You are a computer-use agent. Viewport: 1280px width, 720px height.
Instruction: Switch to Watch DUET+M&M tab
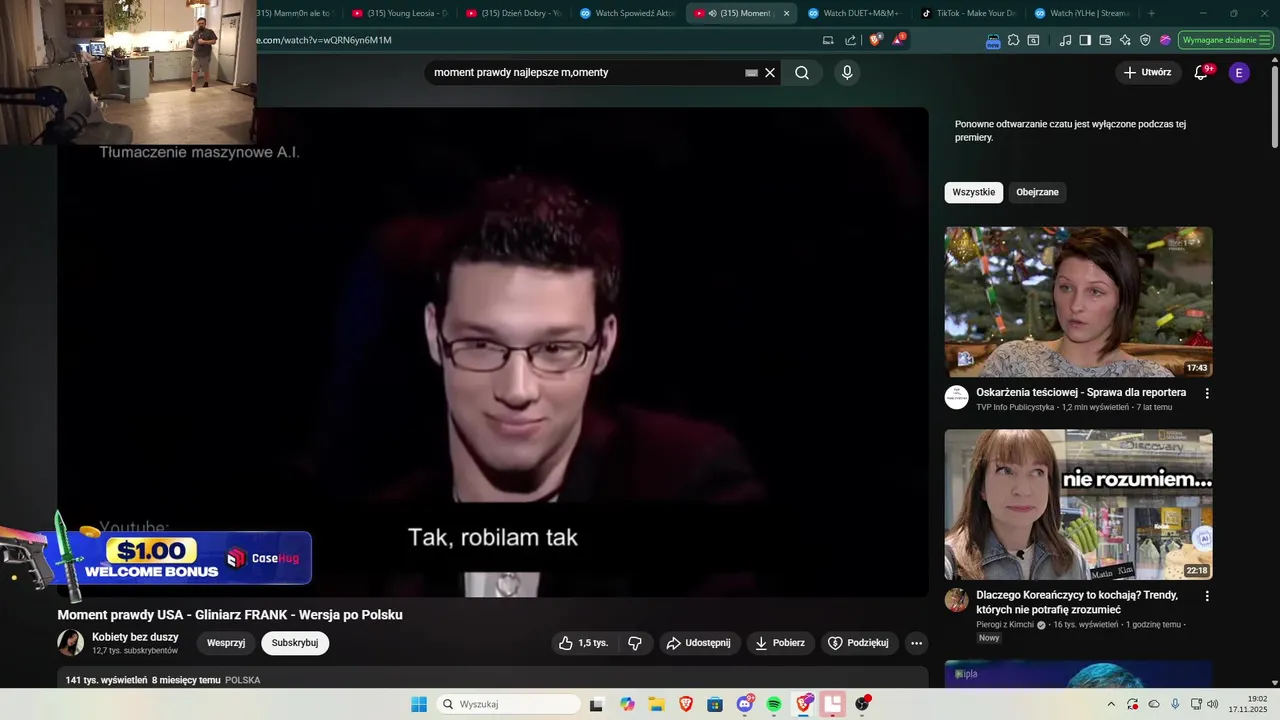856,13
